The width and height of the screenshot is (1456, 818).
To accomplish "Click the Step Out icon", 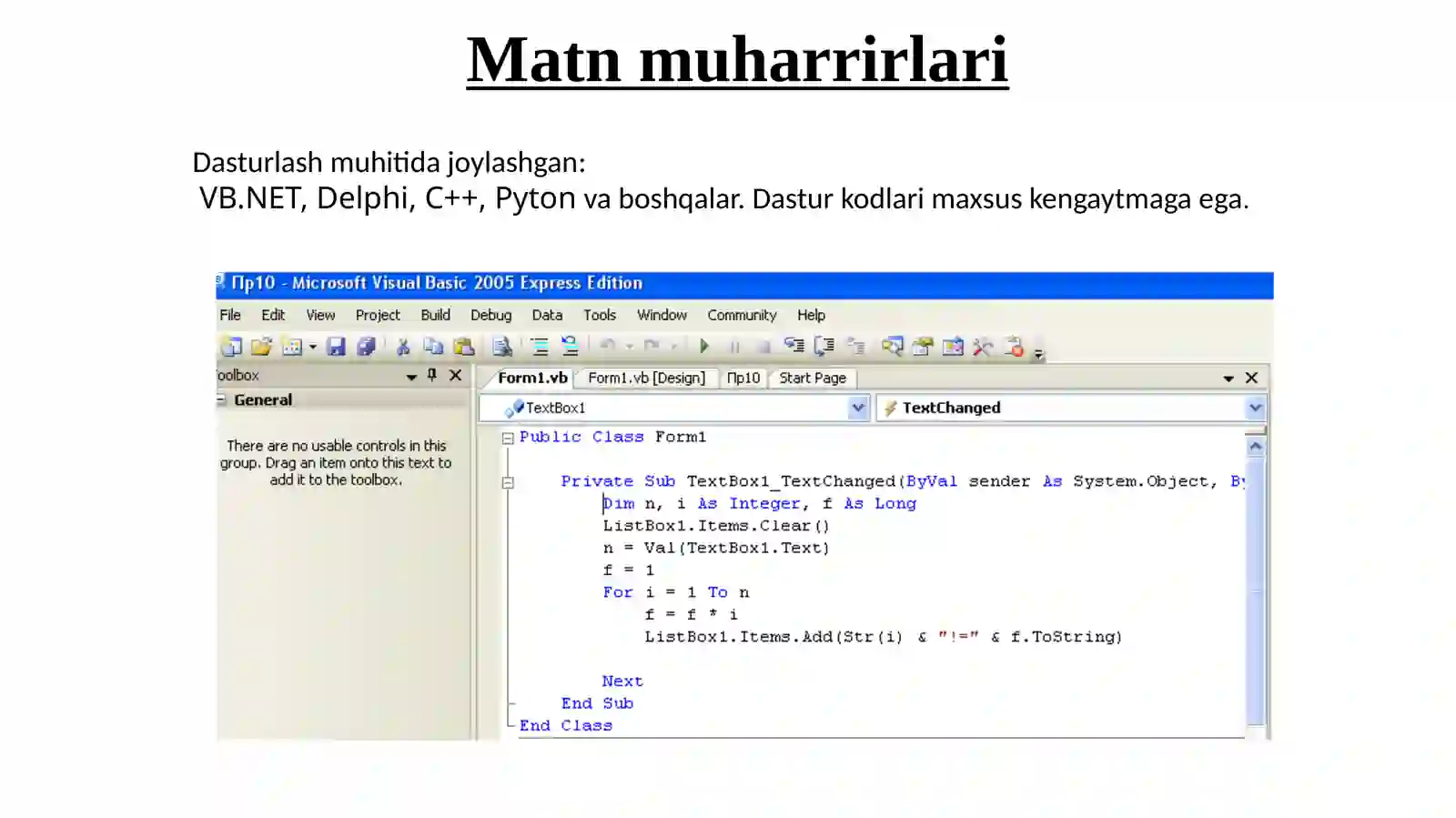I will point(855,346).
